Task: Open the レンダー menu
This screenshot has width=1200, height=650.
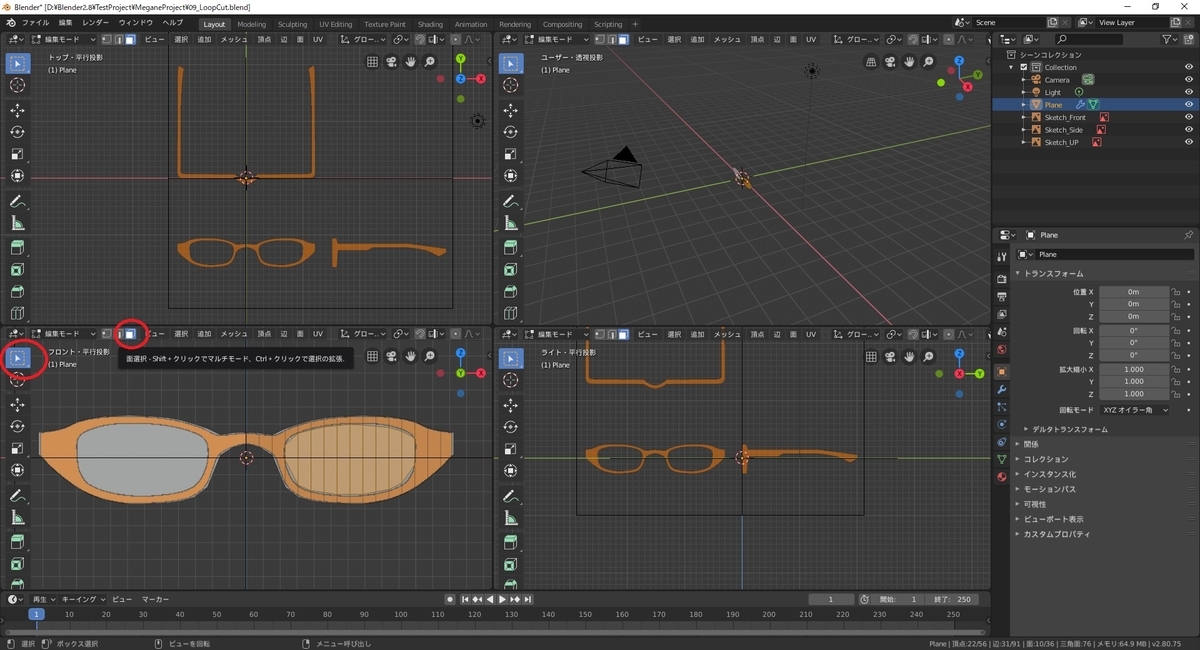Action: coord(96,22)
